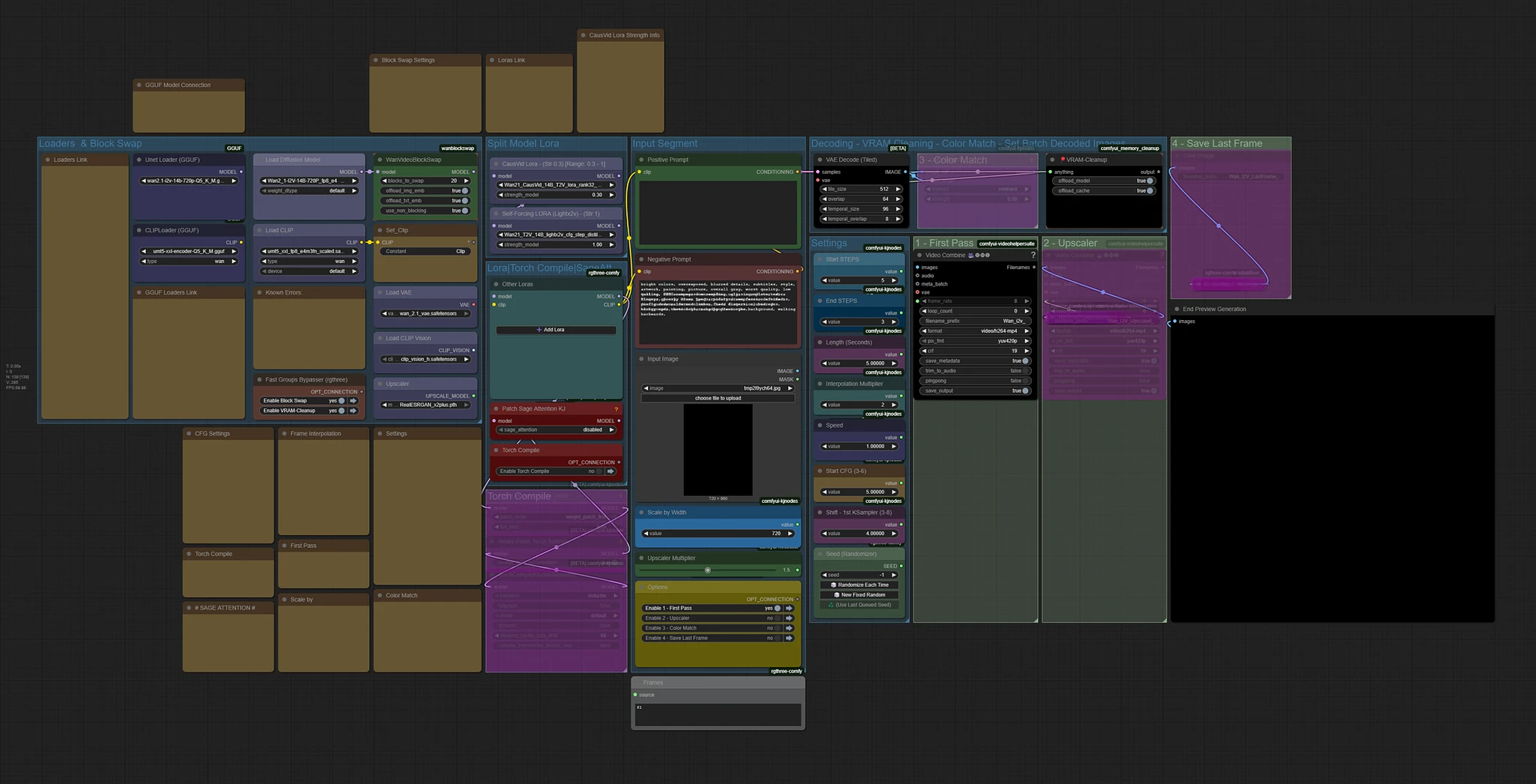Jump to group via Enable 3 - Color Match arrow
Screen dimensions: 1536x784
pos(789,628)
